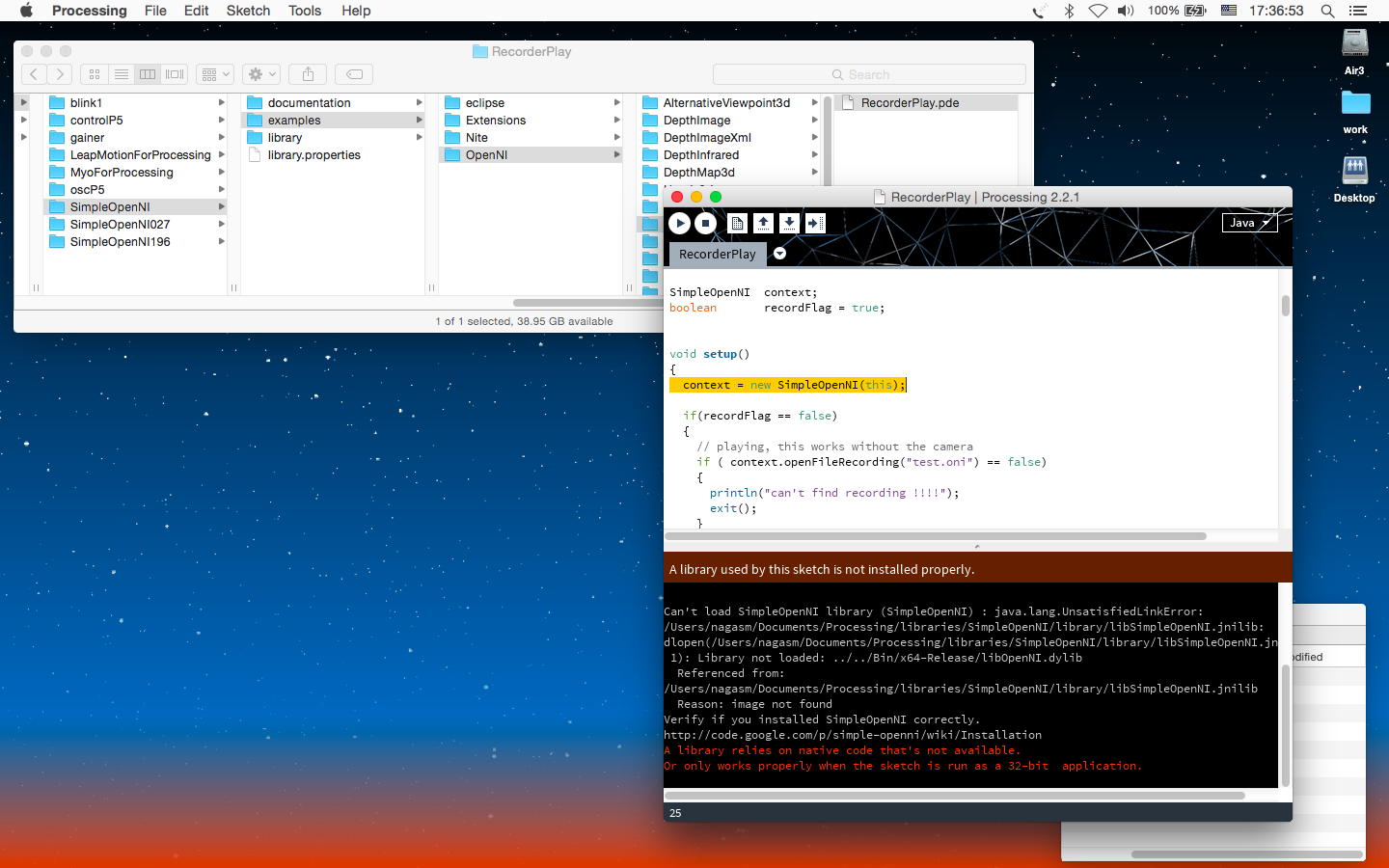Image resolution: width=1389 pixels, height=868 pixels.
Task: Open the Java mode dropdown
Action: (x=1249, y=223)
